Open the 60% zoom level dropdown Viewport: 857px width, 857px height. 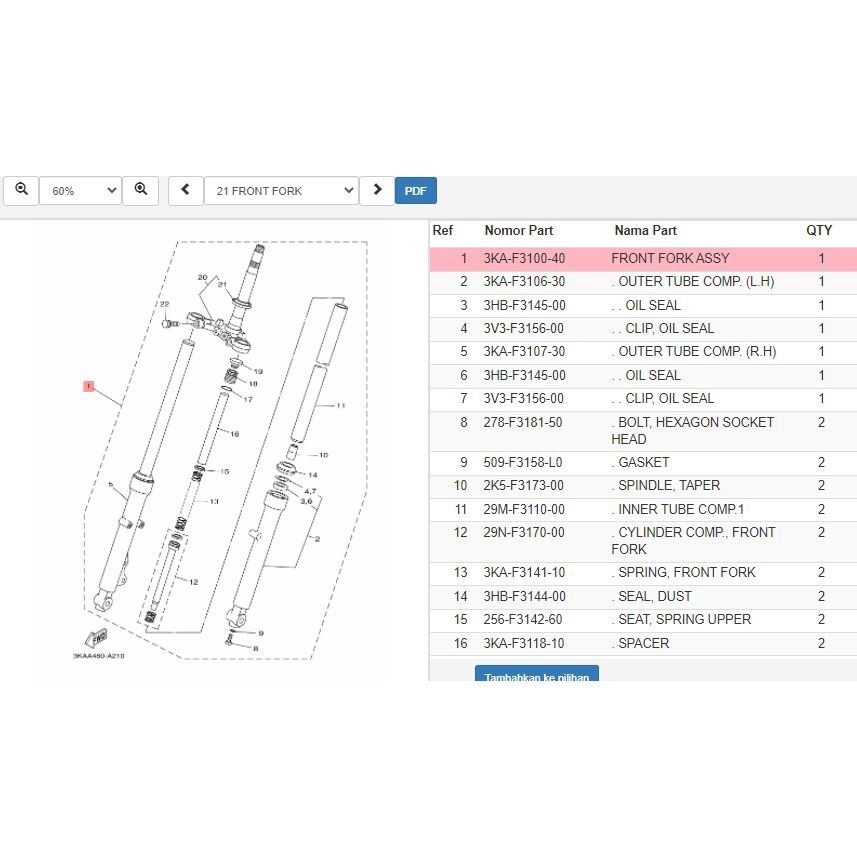(80, 190)
